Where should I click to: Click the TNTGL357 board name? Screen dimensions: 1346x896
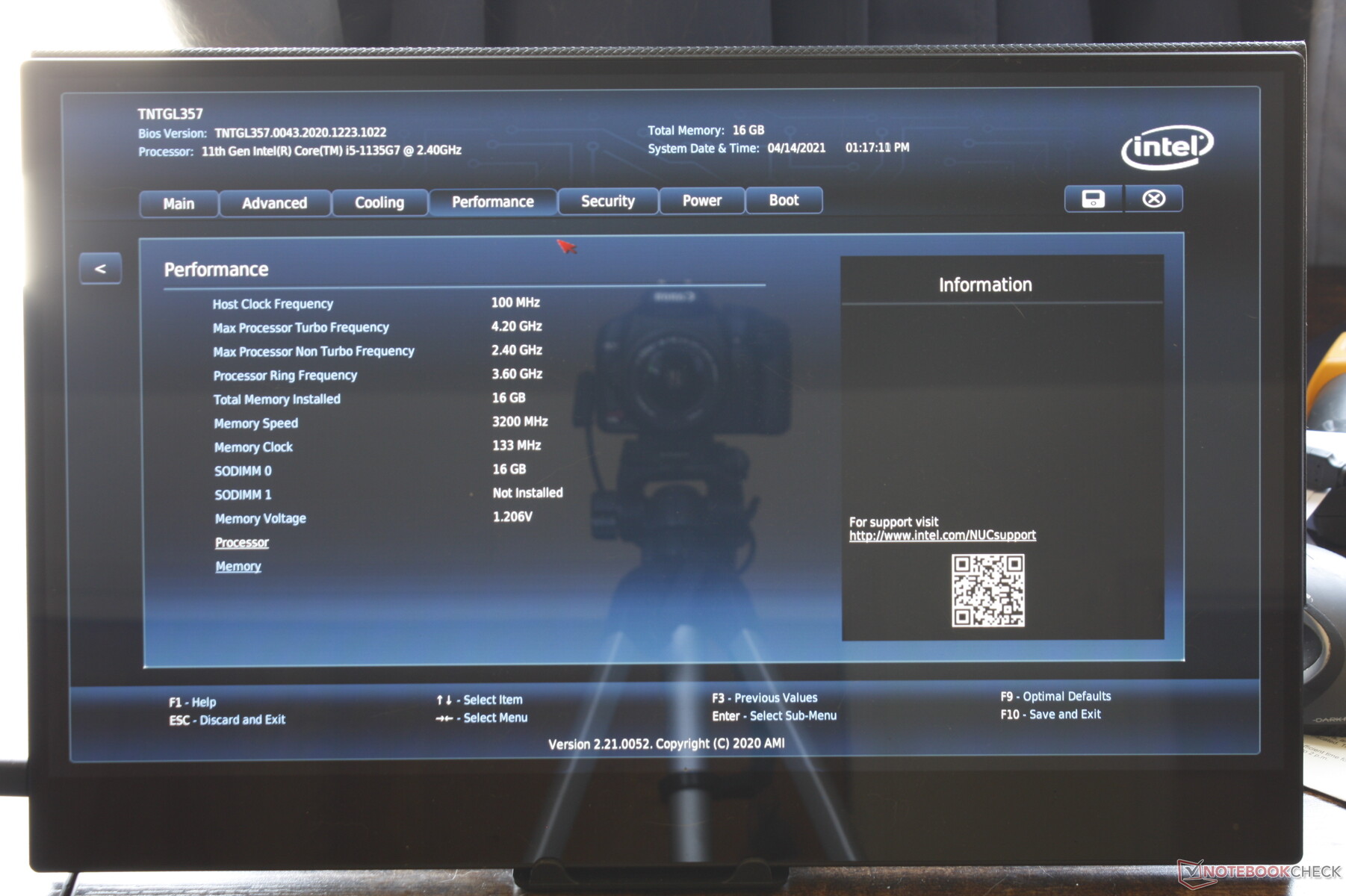(170, 114)
